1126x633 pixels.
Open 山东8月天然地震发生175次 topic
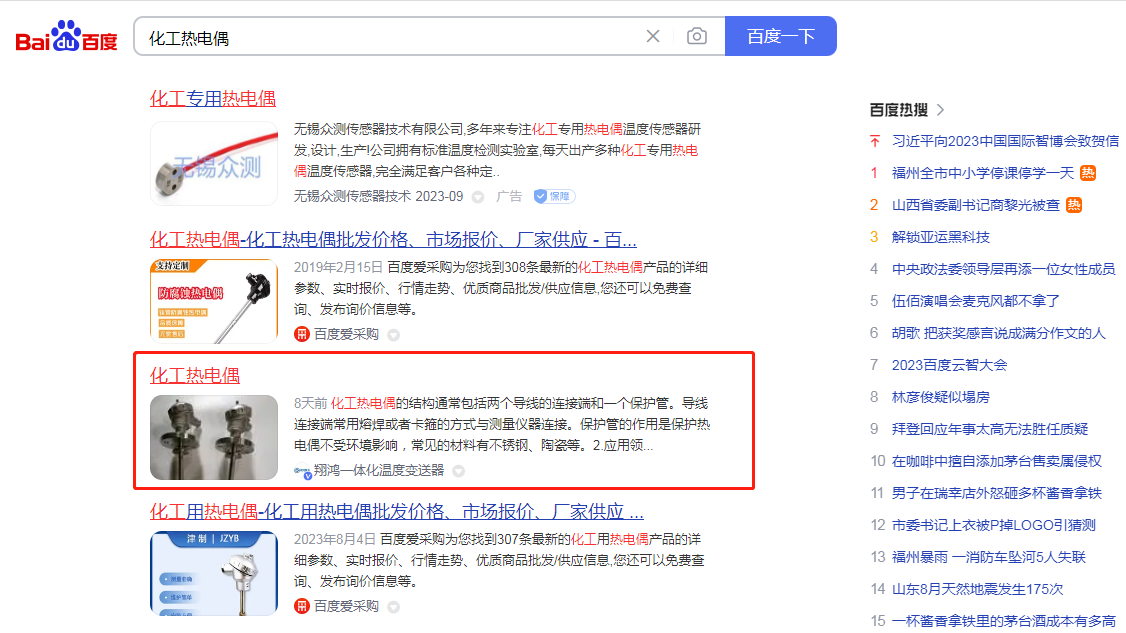coord(977,589)
